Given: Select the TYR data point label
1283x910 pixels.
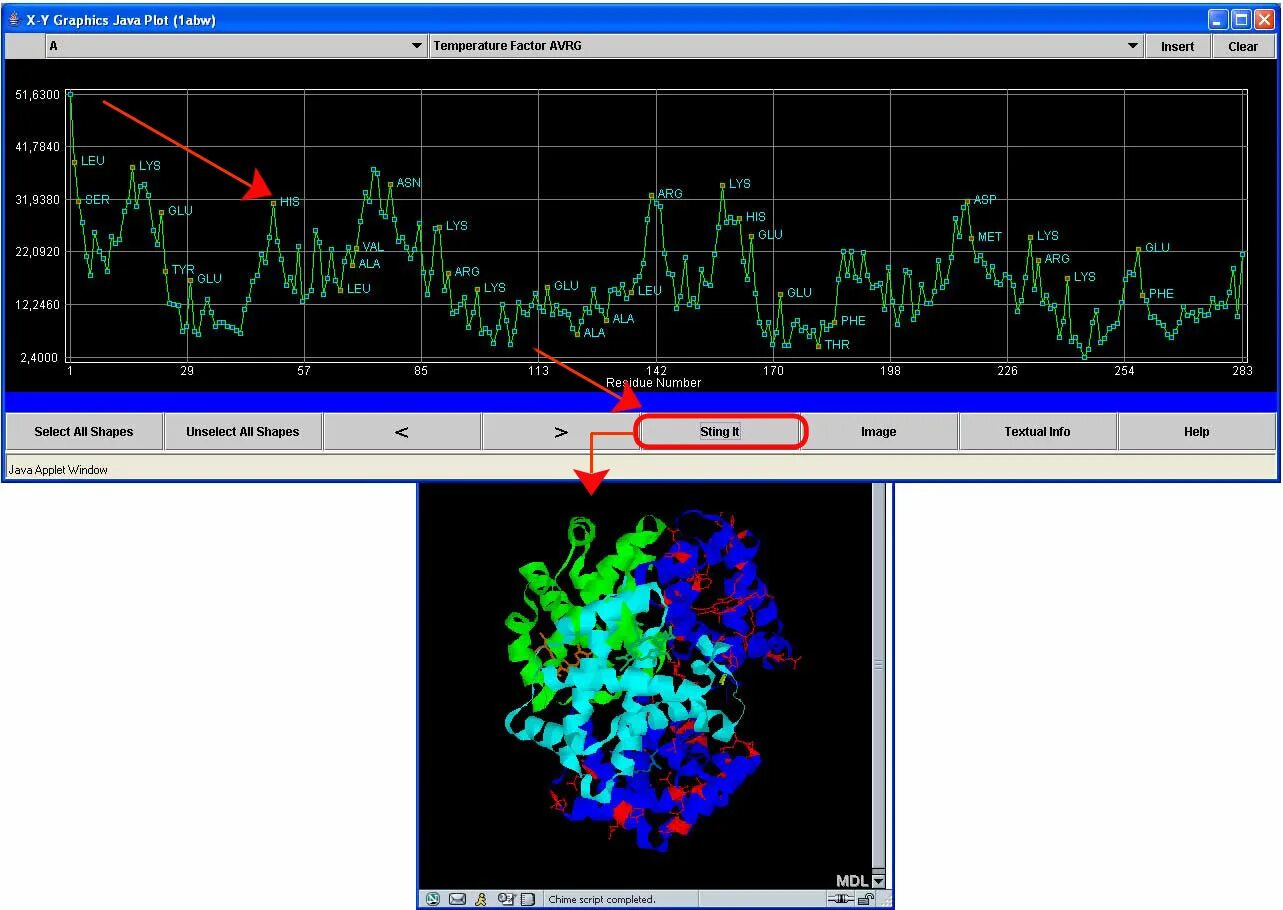Looking at the screenshot, I should 183,270.
